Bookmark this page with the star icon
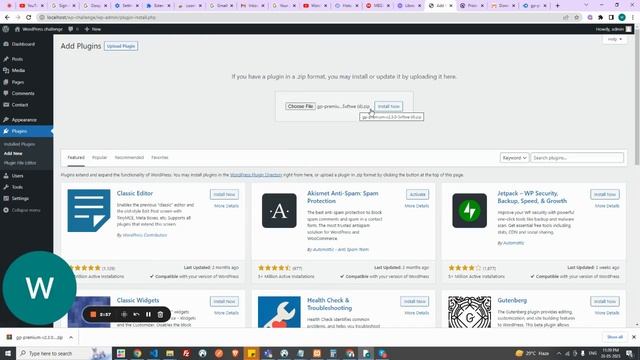This screenshot has height=360, width=640. click(576, 18)
